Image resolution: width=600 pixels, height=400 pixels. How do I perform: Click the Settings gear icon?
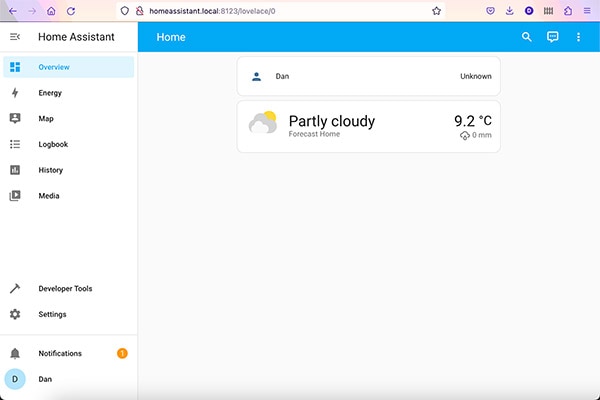click(15, 314)
